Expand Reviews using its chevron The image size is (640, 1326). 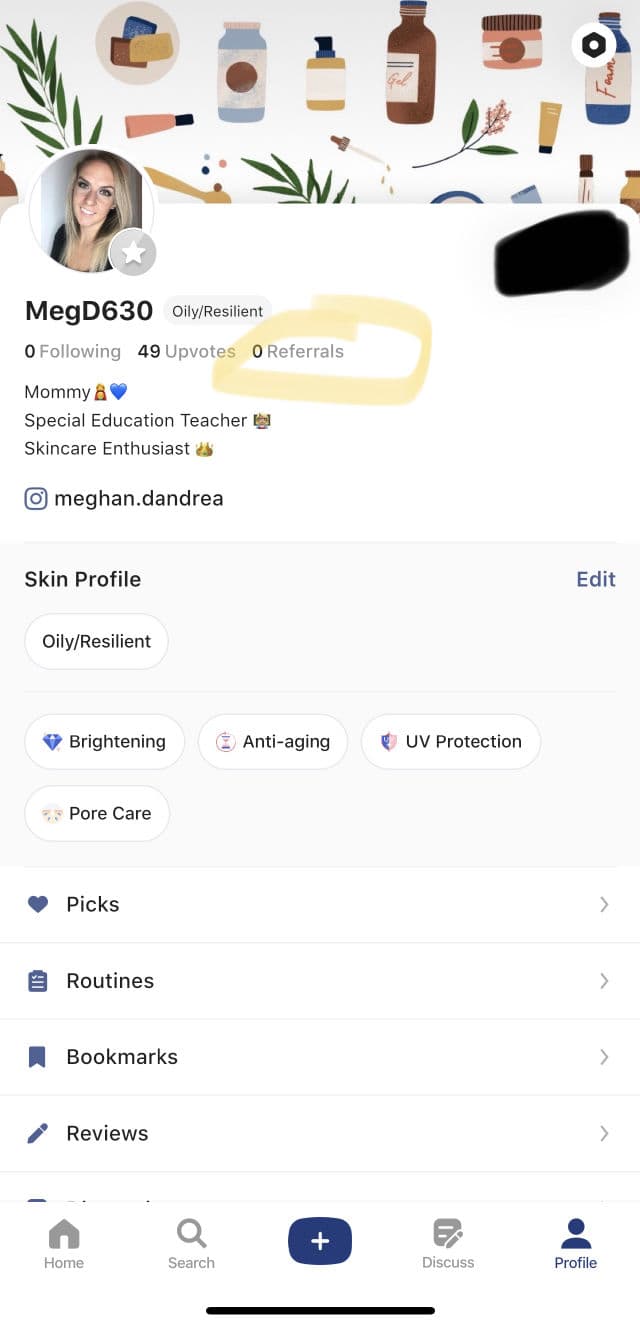(x=603, y=1133)
